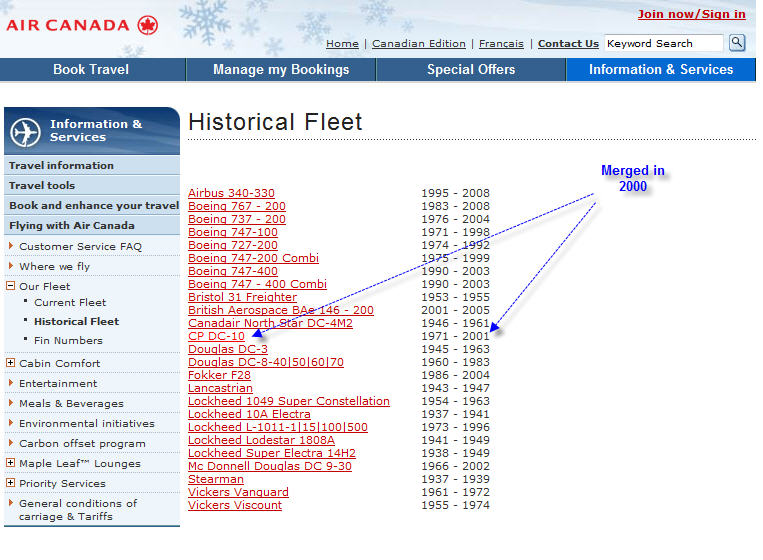Open the Information & Services tab

tap(661, 70)
